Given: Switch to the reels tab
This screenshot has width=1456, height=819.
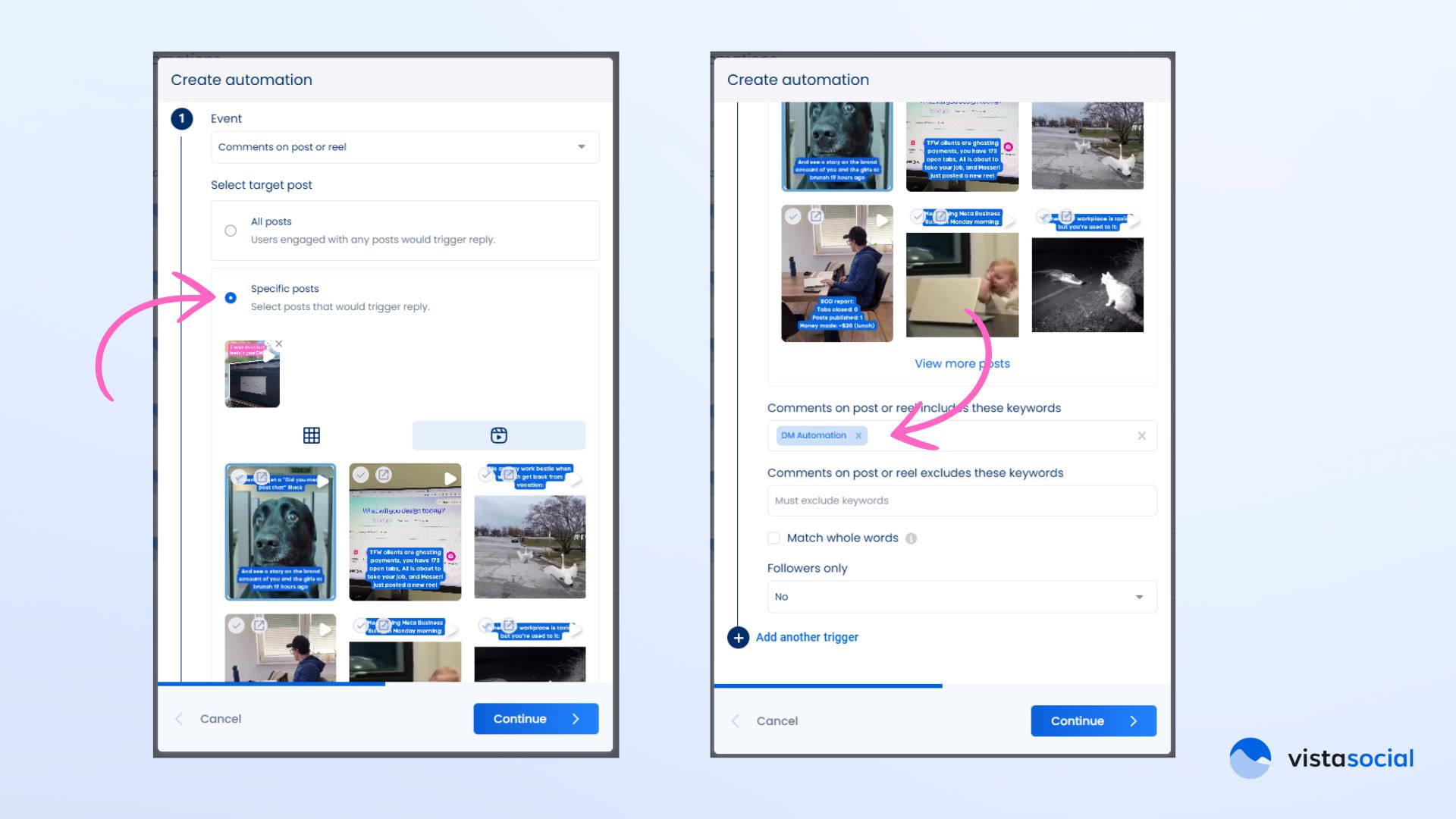Looking at the screenshot, I should (x=498, y=435).
